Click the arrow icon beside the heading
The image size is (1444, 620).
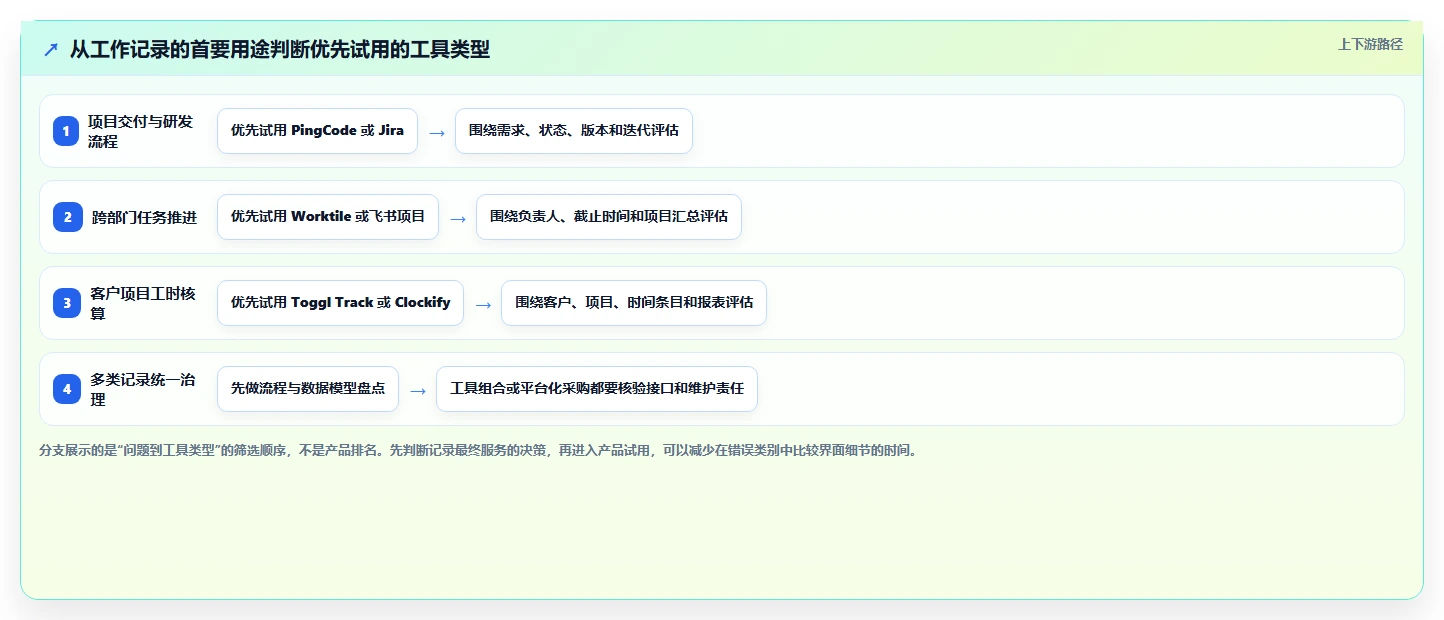[x=51, y=49]
